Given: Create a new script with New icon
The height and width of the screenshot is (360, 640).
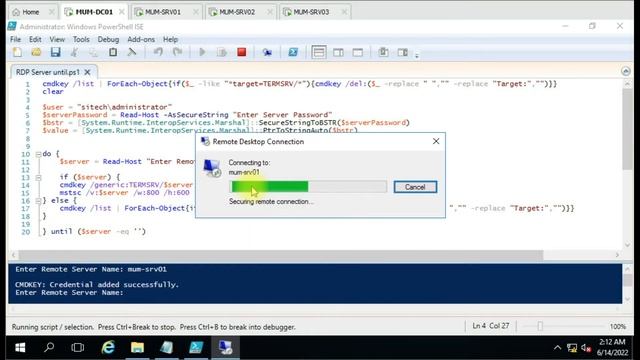Looking at the screenshot, I should pos(17,52).
